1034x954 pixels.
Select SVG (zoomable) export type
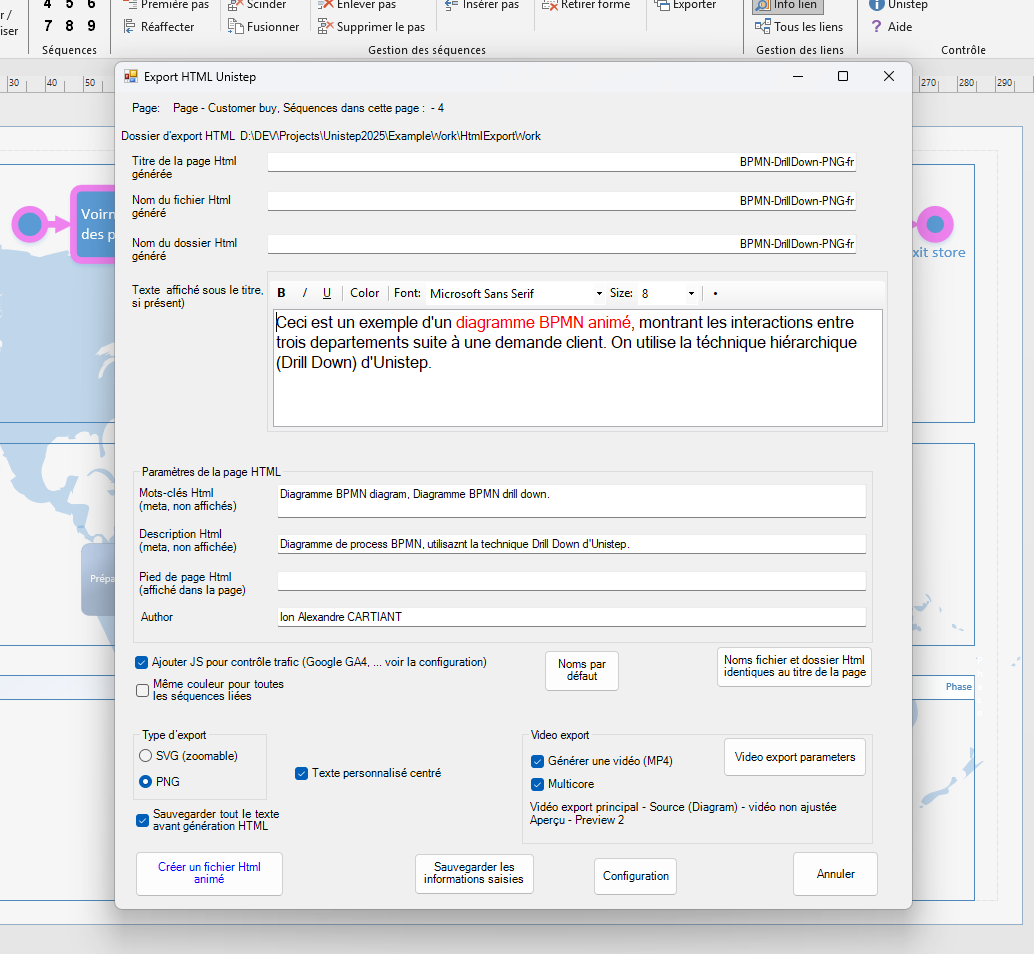click(x=146, y=756)
